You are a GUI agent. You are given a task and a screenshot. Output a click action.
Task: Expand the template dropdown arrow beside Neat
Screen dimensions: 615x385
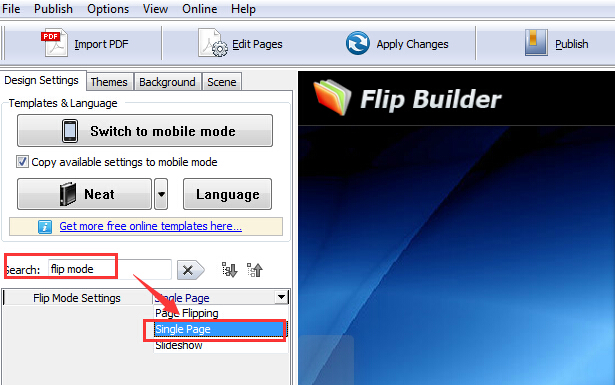pyautogui.click(x=161, y=194)
